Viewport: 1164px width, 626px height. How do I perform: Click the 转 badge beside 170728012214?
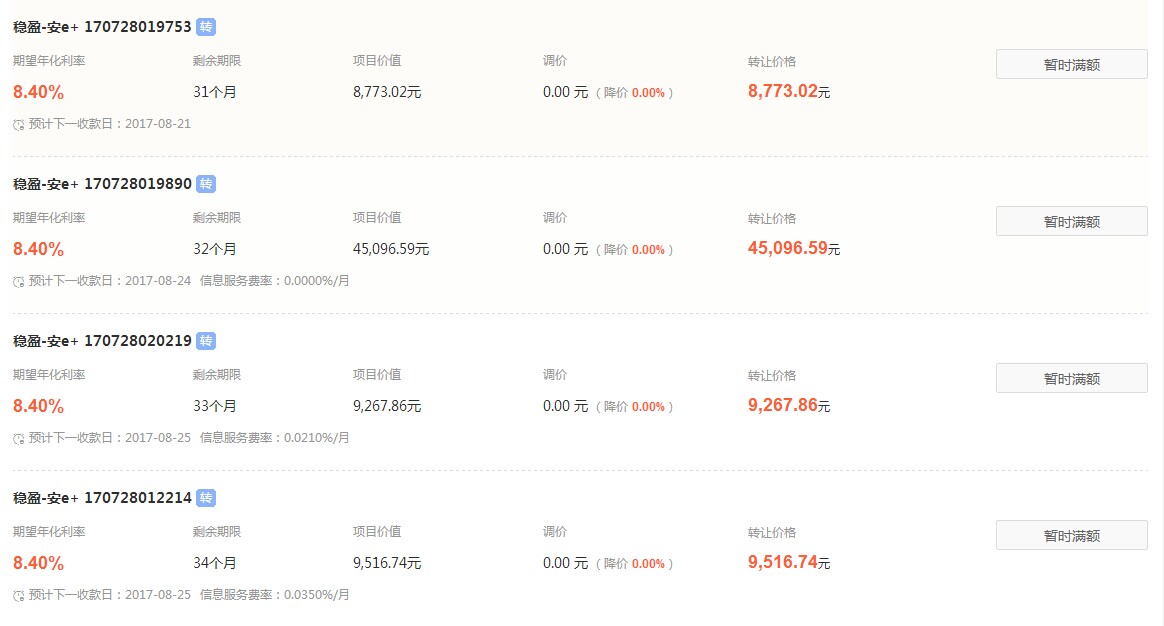206,498
